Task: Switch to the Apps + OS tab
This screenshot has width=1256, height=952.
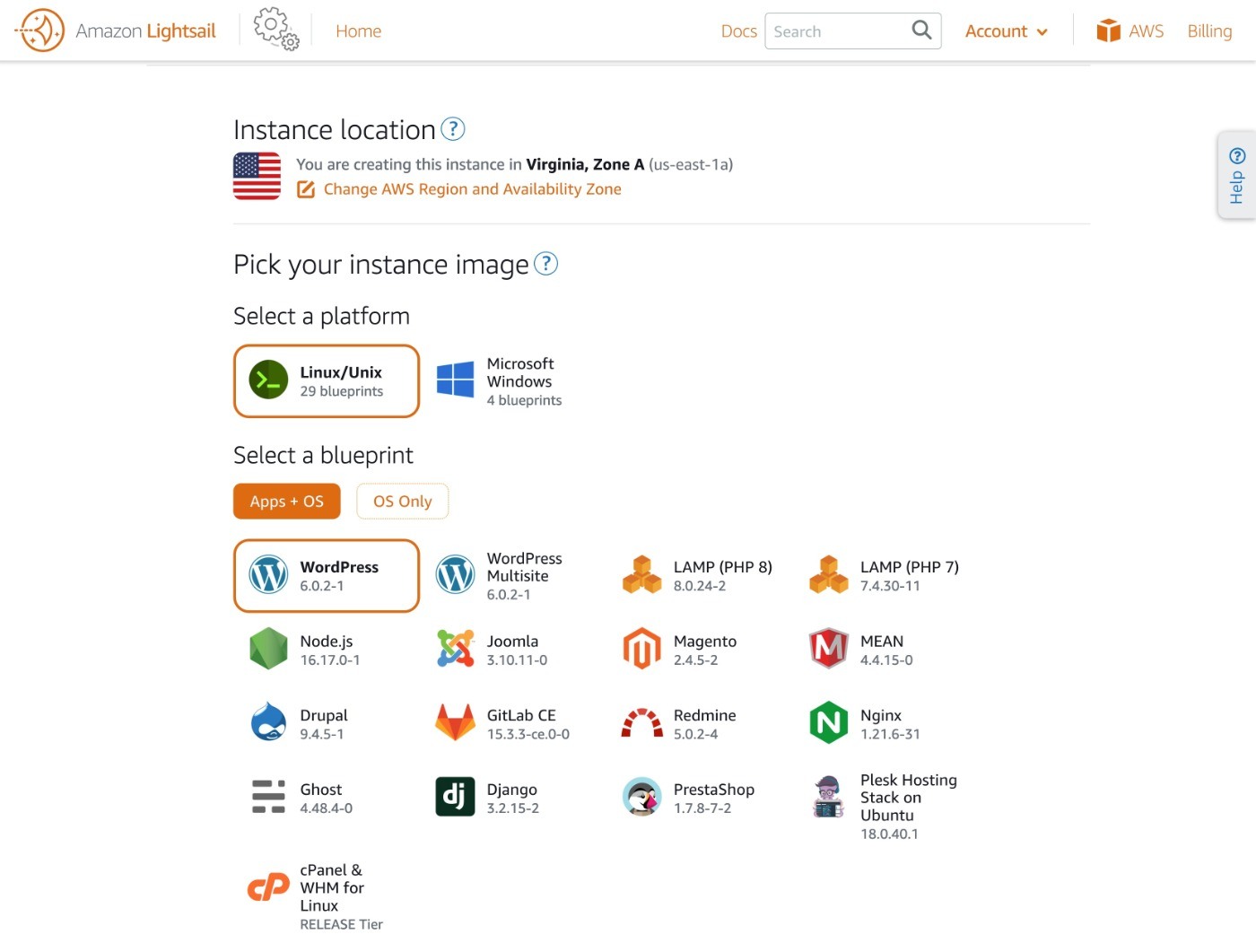Action: [287, 502]
